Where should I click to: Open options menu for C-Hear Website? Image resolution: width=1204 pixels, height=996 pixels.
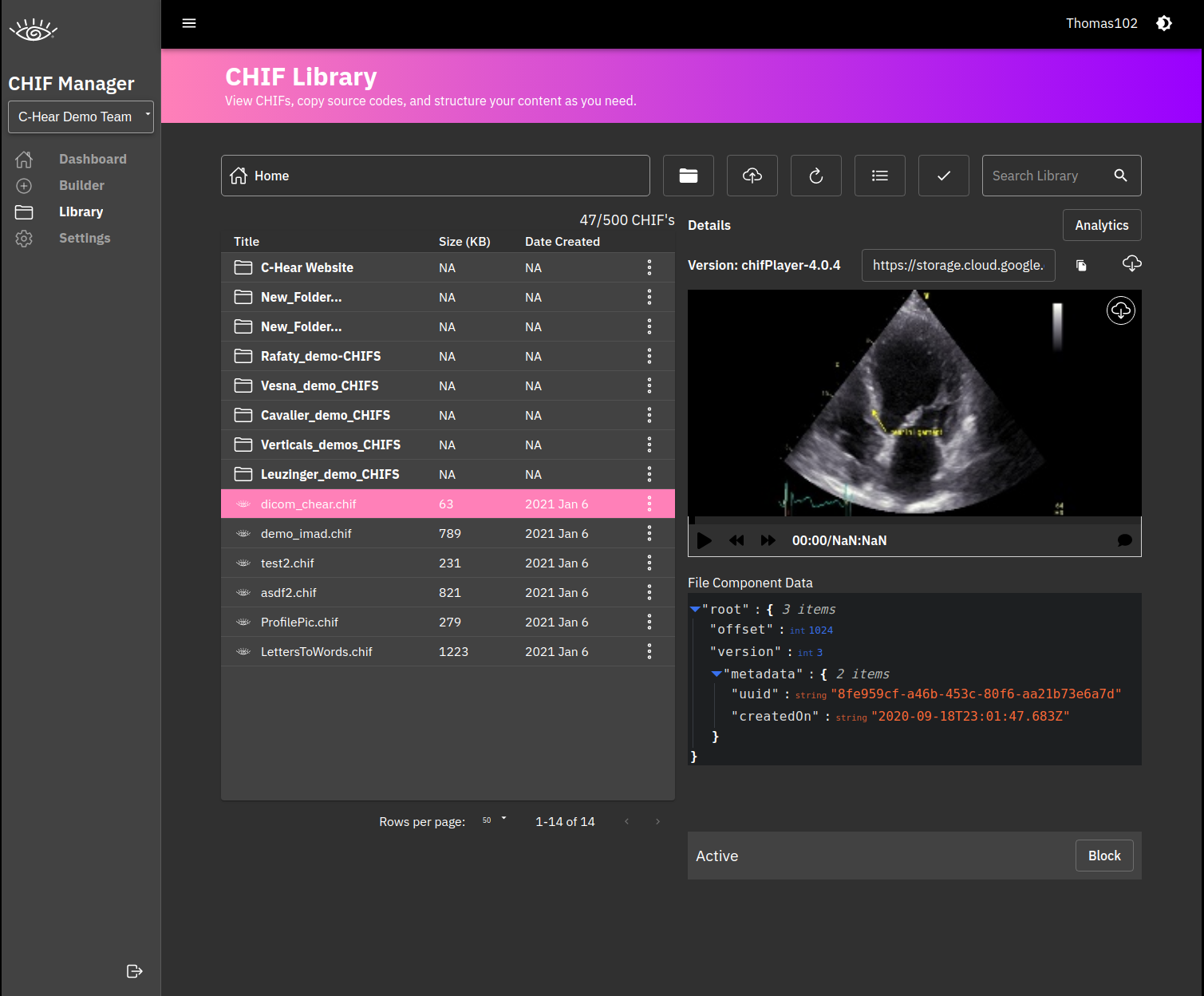pyautogui.click(x=649, y=267)
